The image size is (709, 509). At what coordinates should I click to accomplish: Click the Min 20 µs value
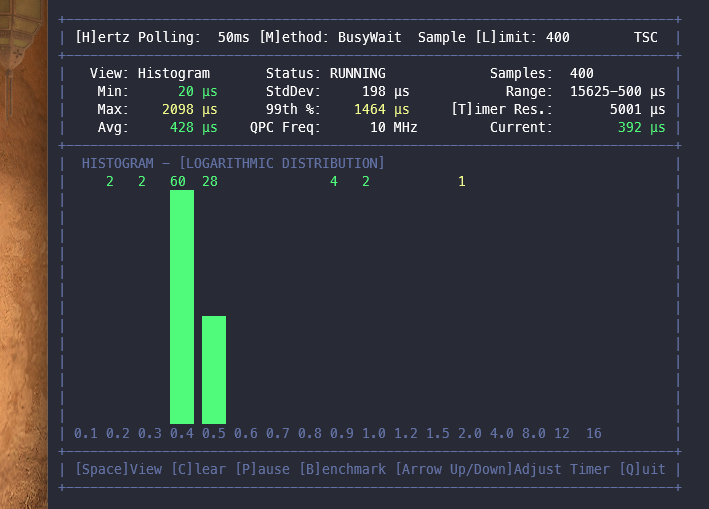[x=198, y=92]
